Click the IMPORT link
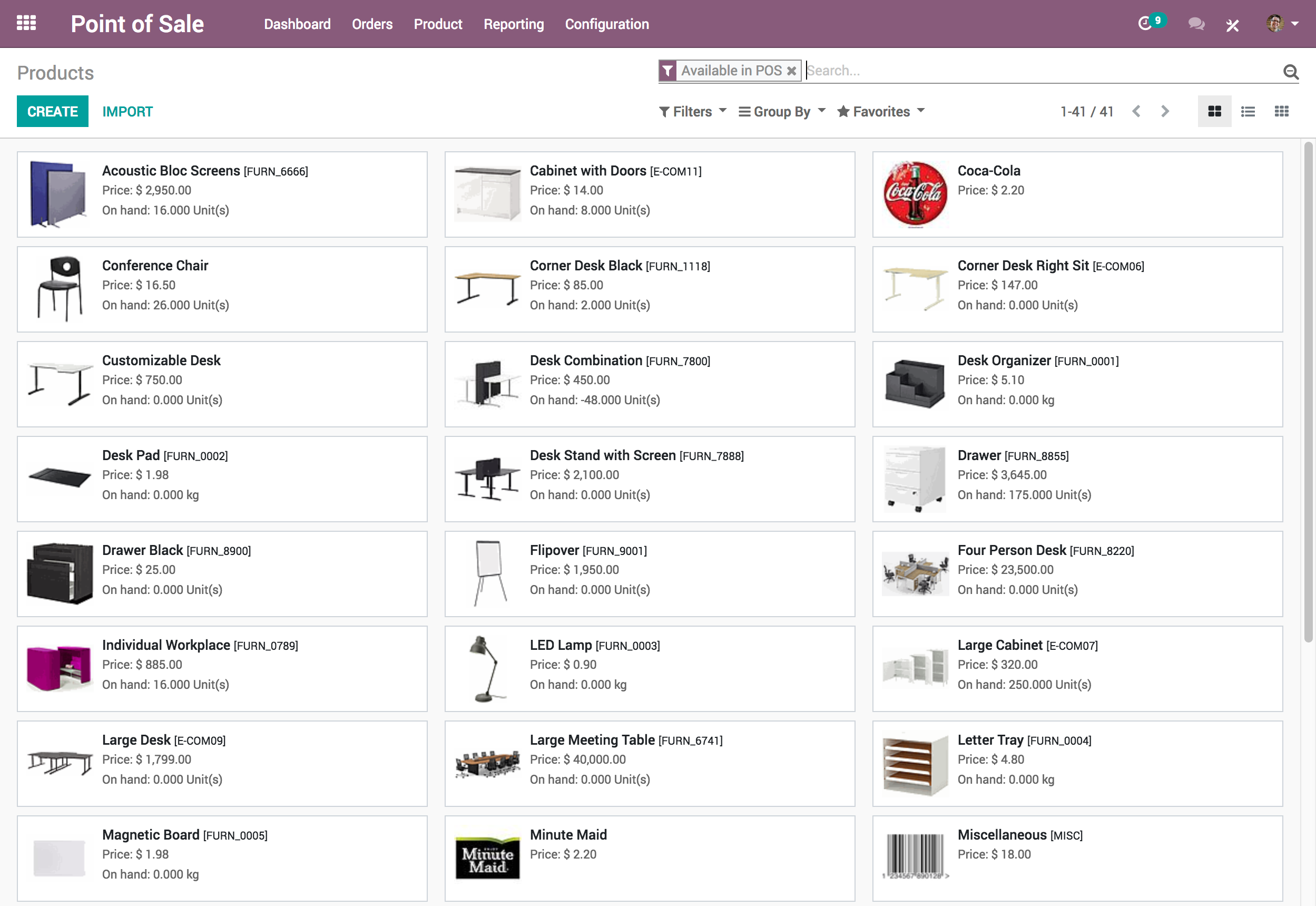This screenshot has height=906, width=1316. pyautogui.click(x=127, y=111)
